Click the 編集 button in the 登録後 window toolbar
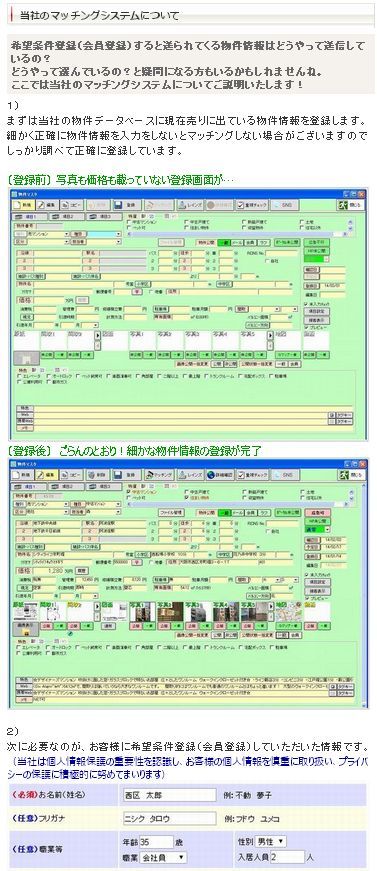 click(47, 475)
